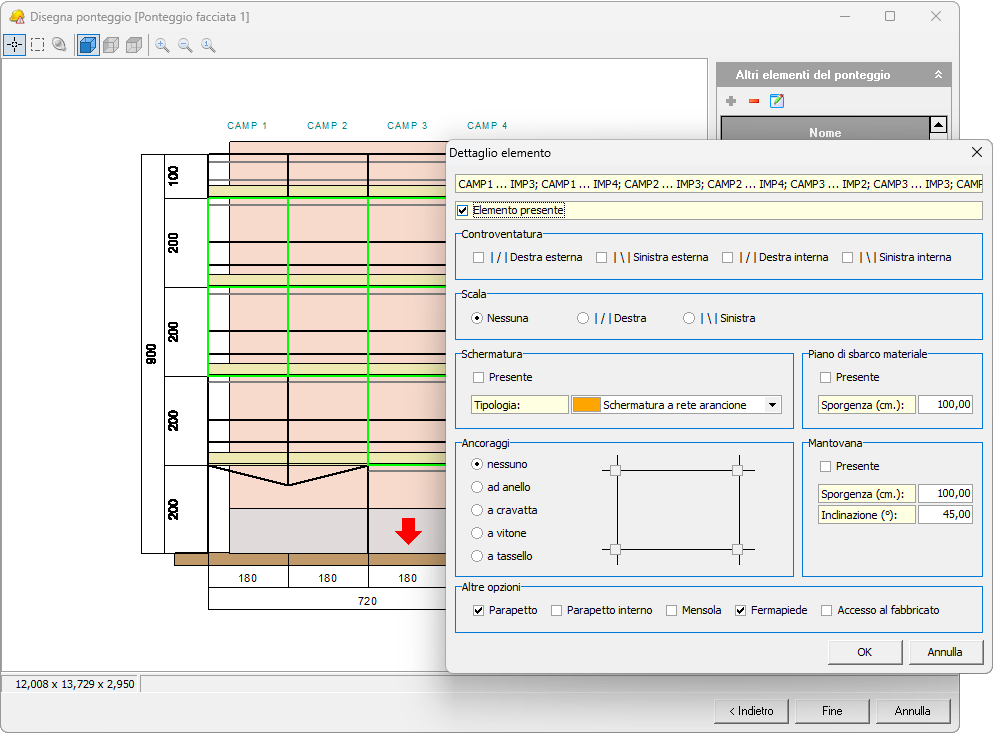The height and width of the screenshot is (733, 993).
Task: Edit element with the pencil icon
Action: click(776, 101)
